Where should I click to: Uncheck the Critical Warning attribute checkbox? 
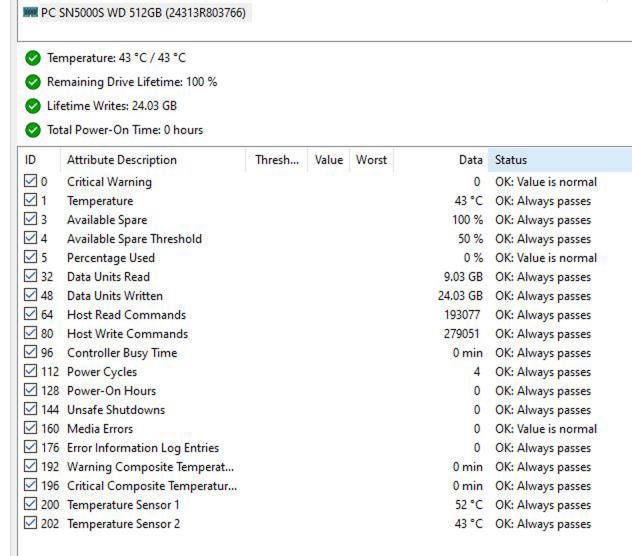[x=30, y=181]
